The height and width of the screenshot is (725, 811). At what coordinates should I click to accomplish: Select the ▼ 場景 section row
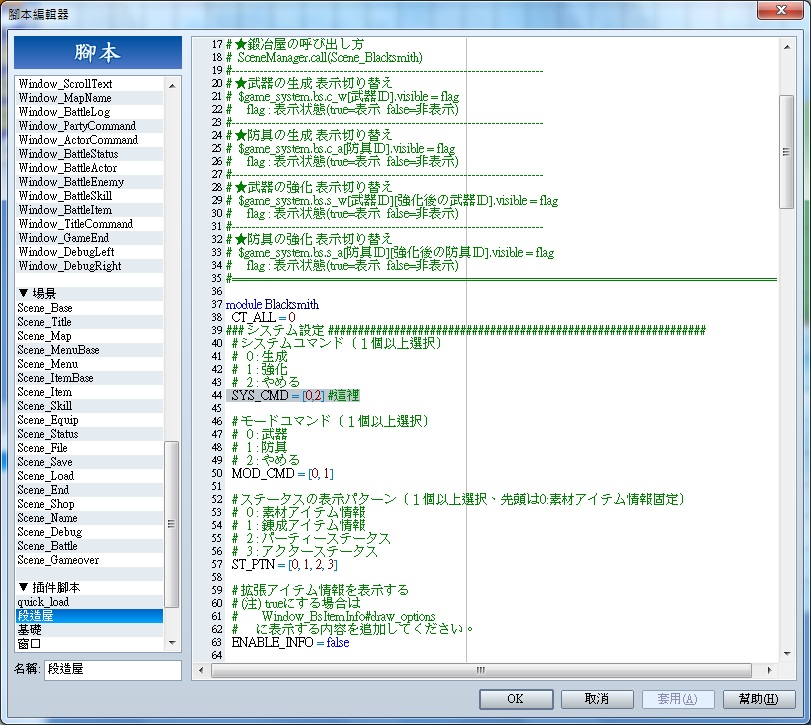click(x=90, y=294)
